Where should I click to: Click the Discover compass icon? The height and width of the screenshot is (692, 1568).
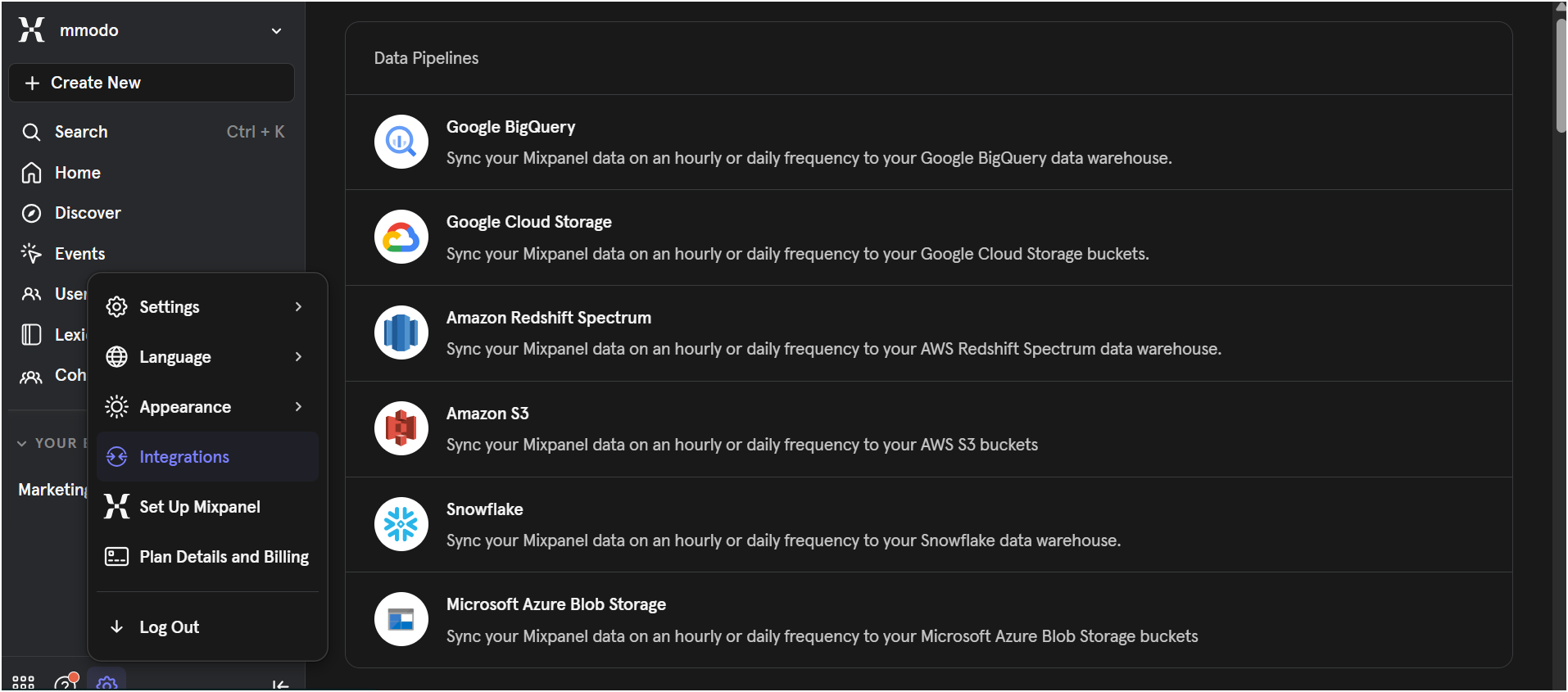pos(31,213)
